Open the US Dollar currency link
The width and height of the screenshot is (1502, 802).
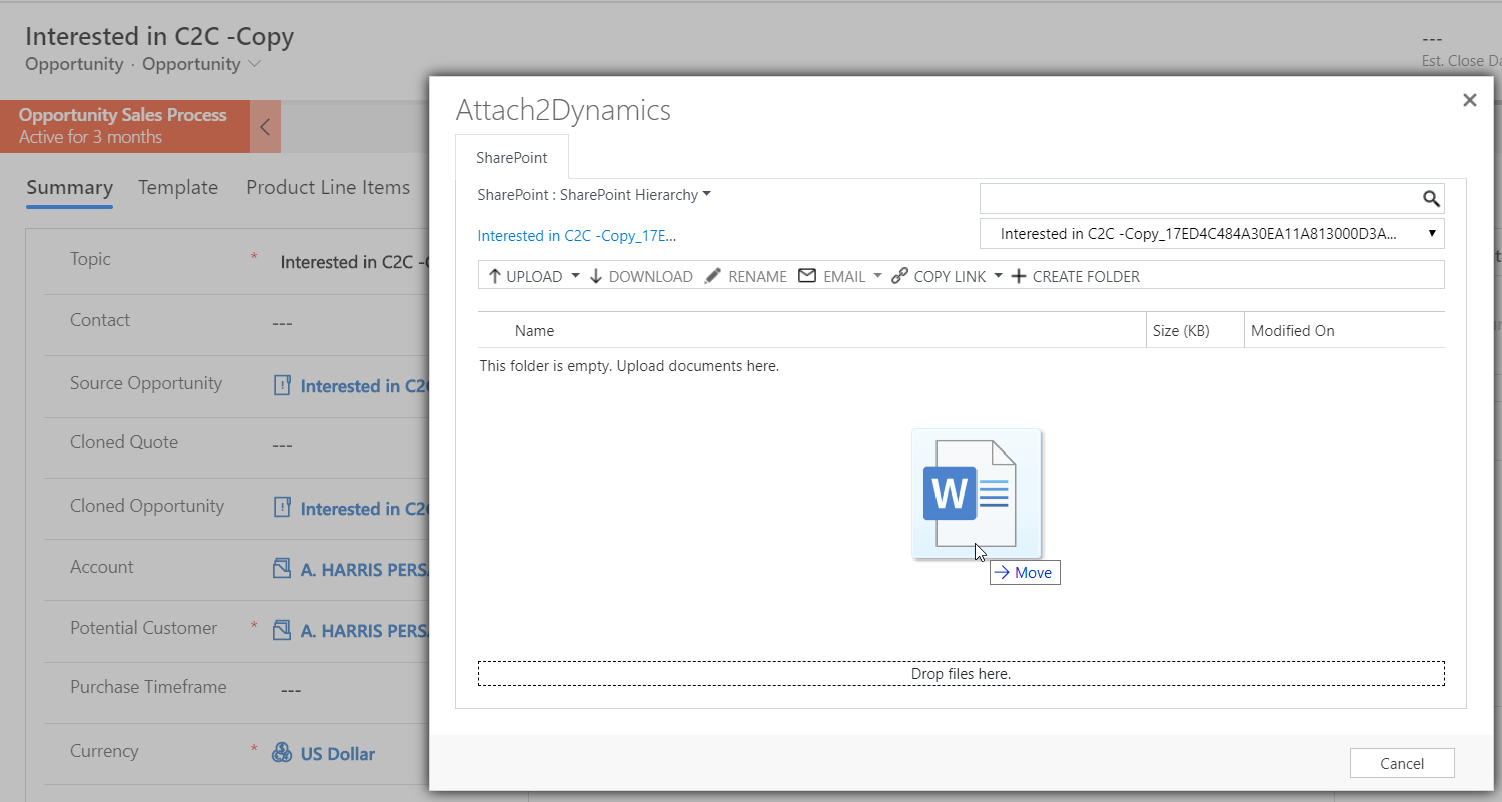(338, 754)
